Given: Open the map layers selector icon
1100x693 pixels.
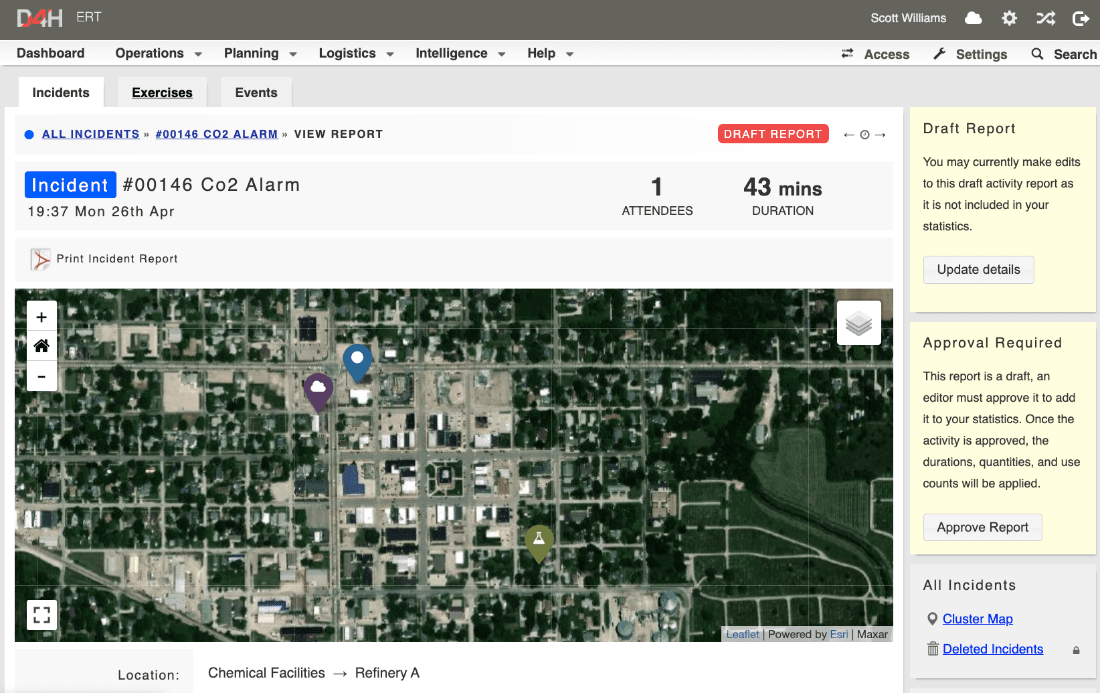Looking at the screenshot, I should (x=858, y=322).
